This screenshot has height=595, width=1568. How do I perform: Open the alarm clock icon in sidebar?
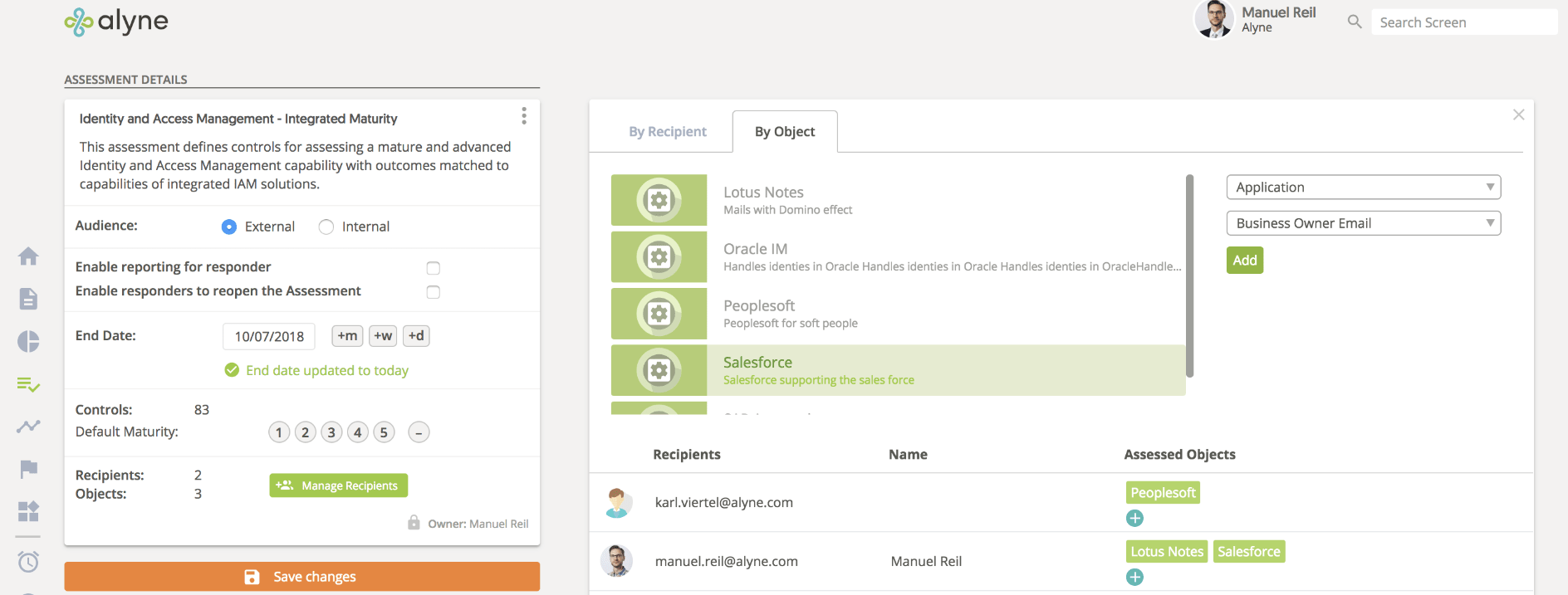[x=28, y=562]
